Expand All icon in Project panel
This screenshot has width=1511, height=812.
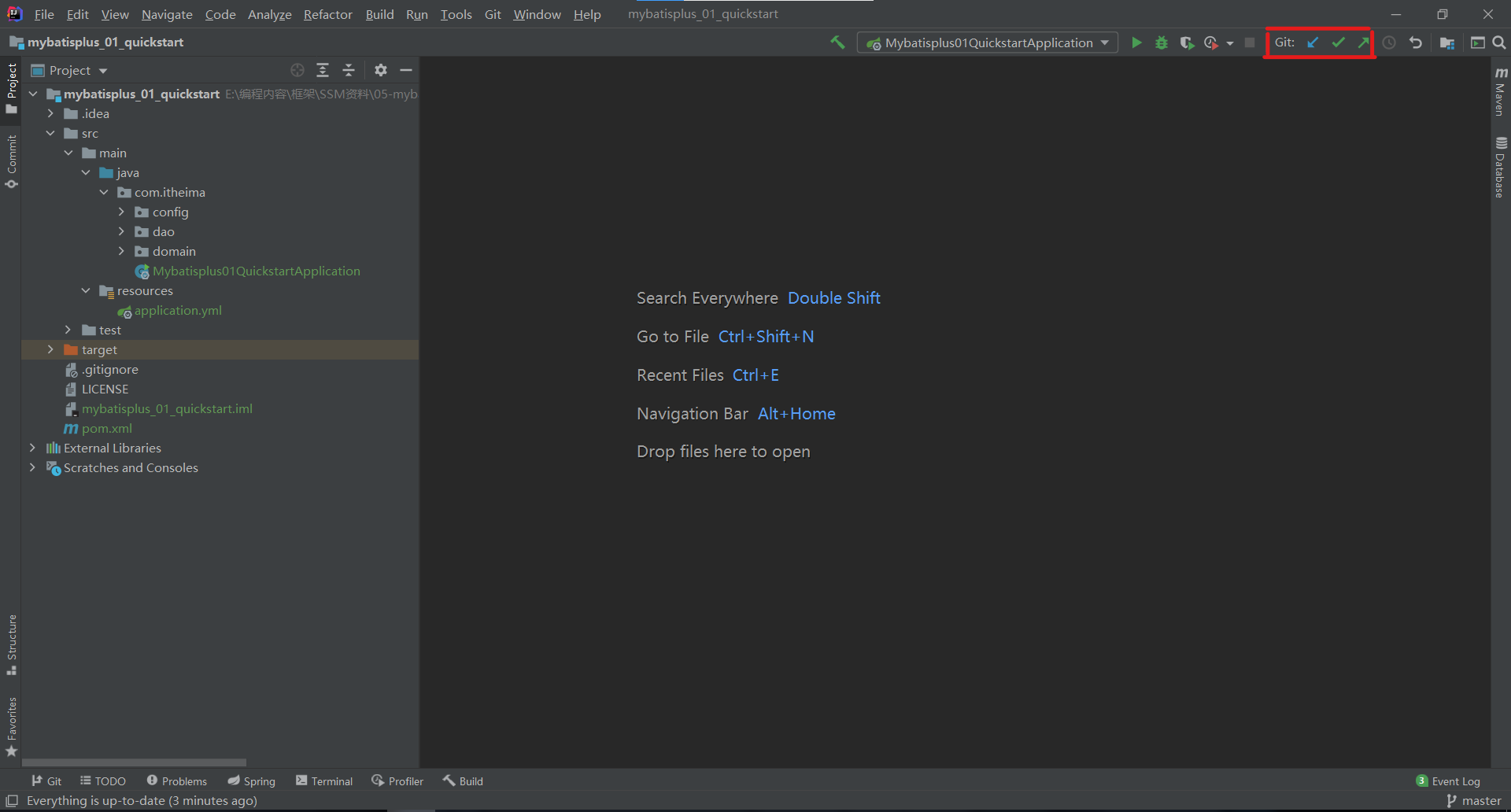coord(323,70)
